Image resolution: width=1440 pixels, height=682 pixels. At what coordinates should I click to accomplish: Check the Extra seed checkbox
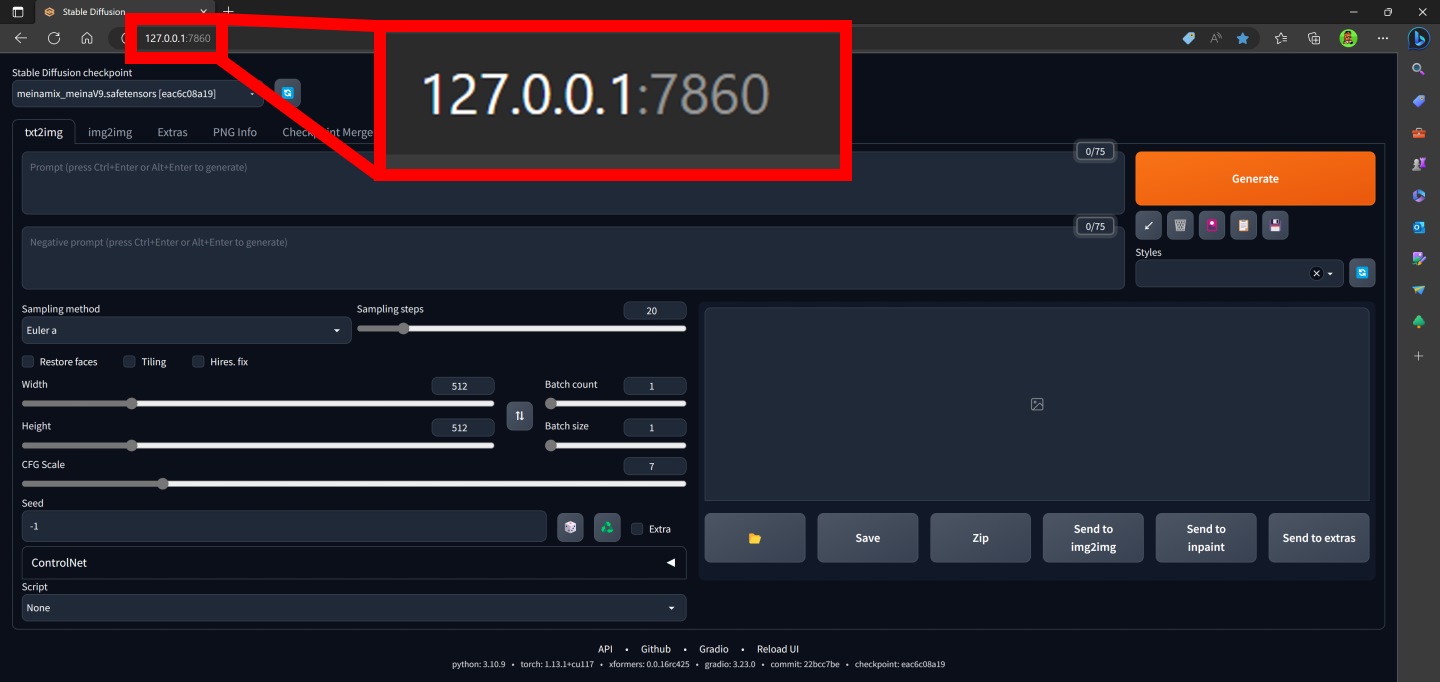click(637, 528)
